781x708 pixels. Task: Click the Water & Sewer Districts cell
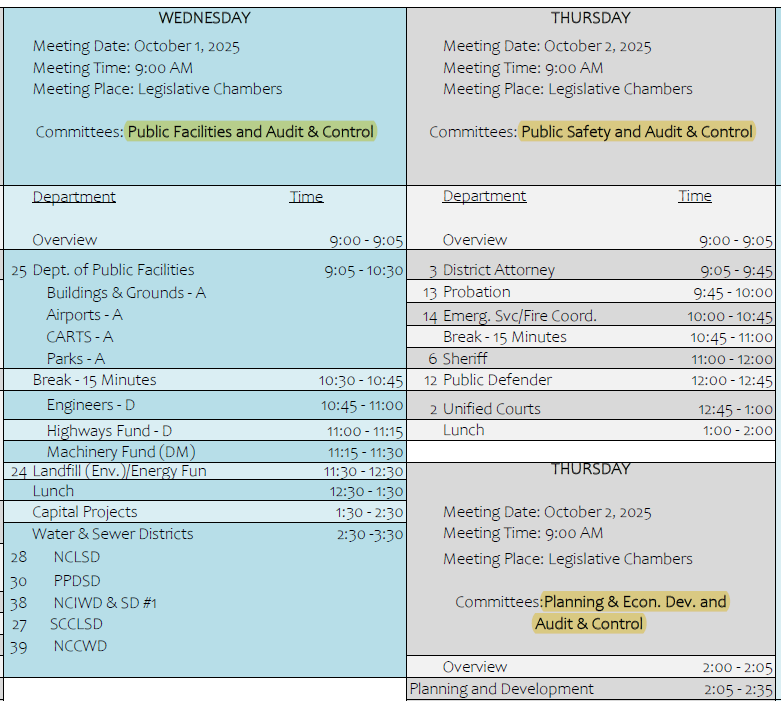click(x=113, y=534)
